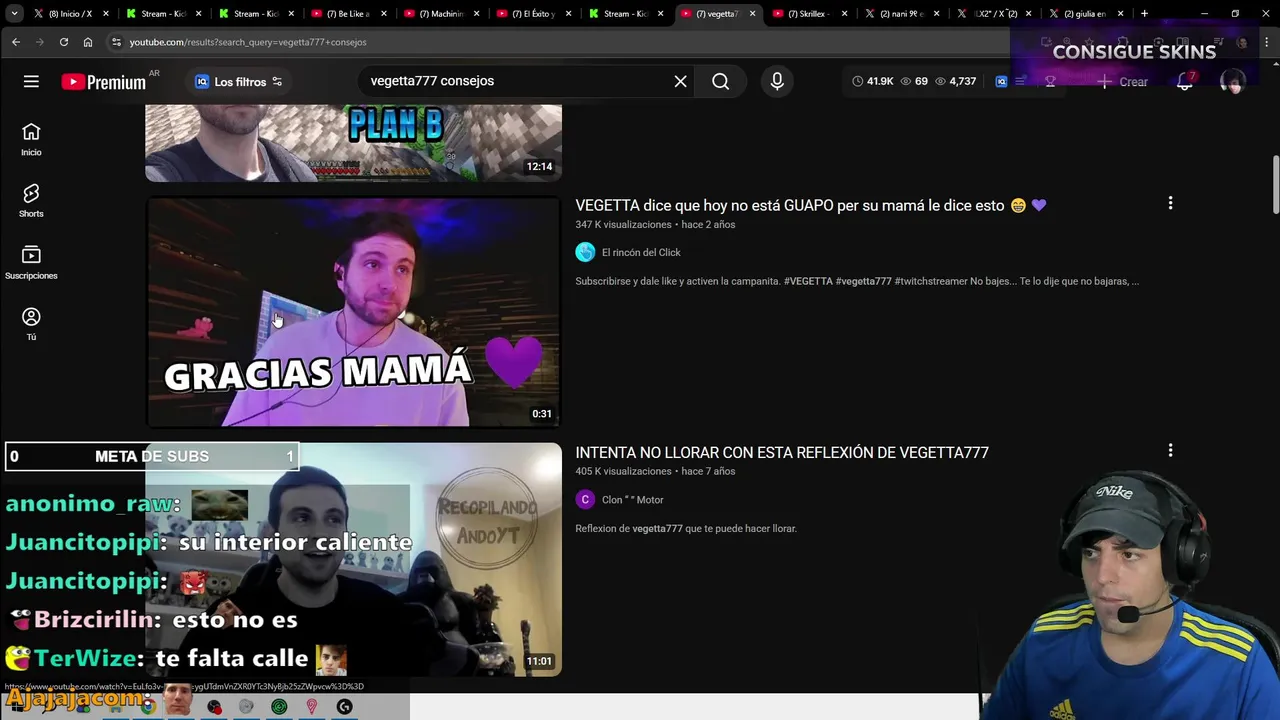Open a new browser tab
1280x720 pixels.
(1144, 14)
